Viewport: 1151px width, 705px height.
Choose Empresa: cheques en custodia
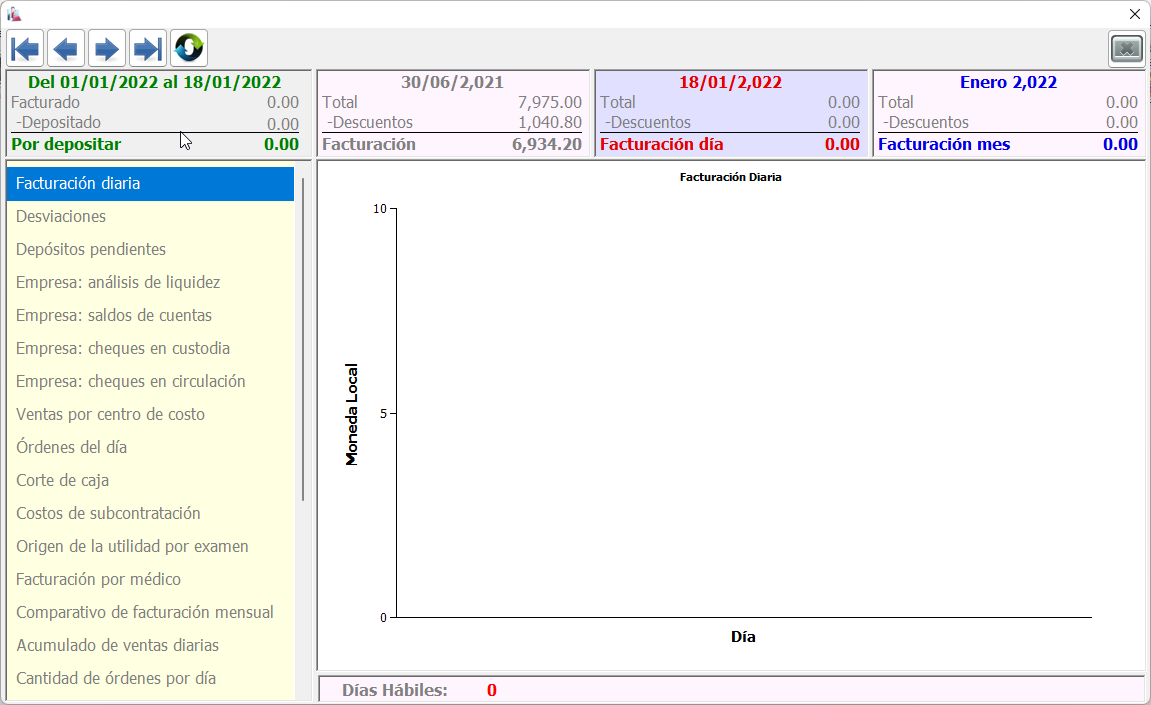(x=123, y=349)
